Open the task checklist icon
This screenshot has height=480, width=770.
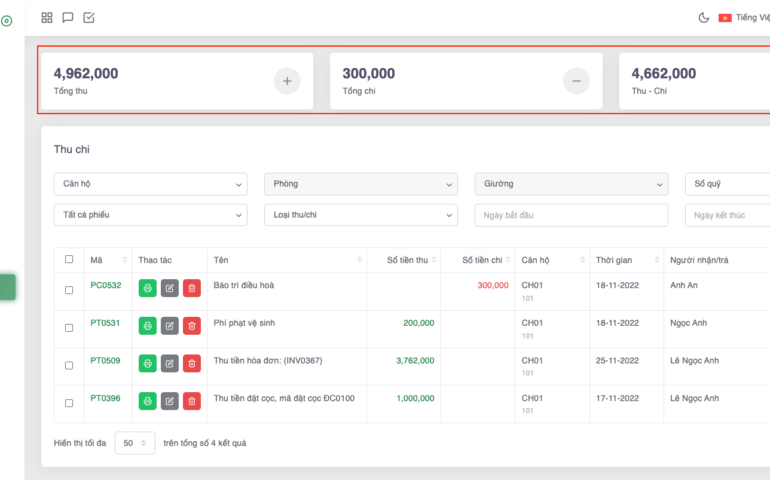click(89, 17)
